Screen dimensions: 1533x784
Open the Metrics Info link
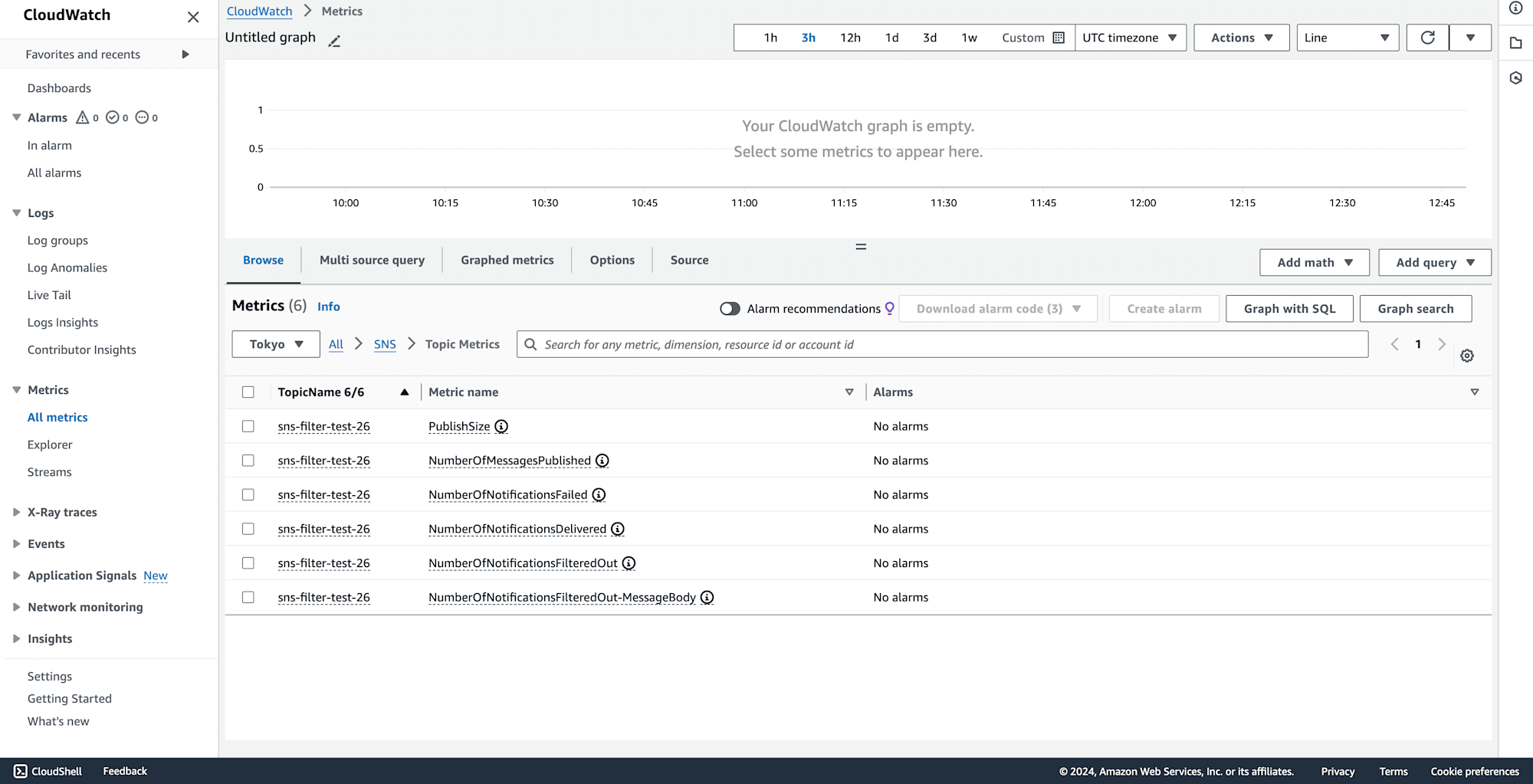point(329,306)
